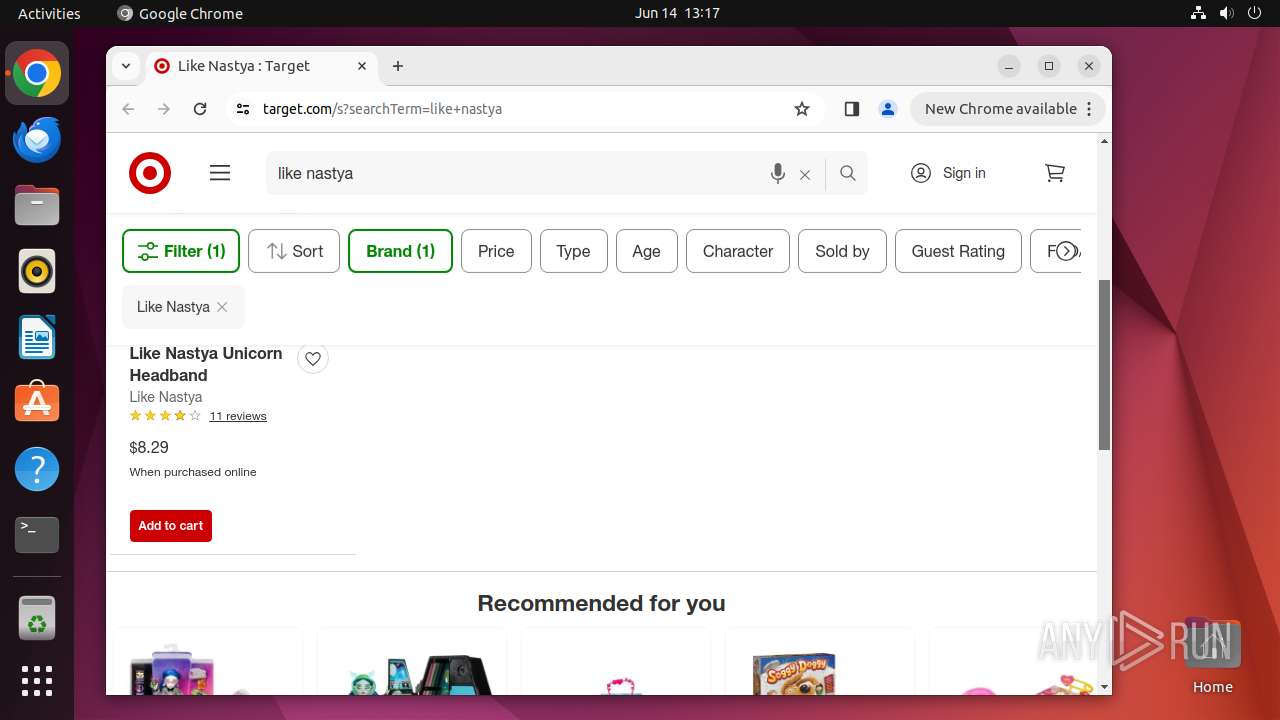Open Like Nastya Unicorn Headband product link
The height and width of the screenshot is (720, 1280).
pyautogui.click(x=206, y=364)
